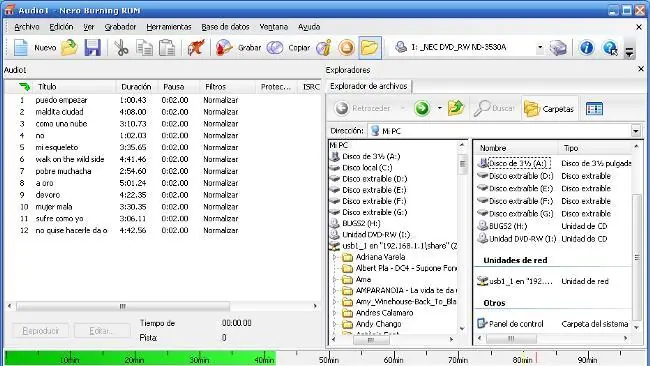Save the compilation with the floppy disk icon
650x366 pixels.
pos(92,48)
